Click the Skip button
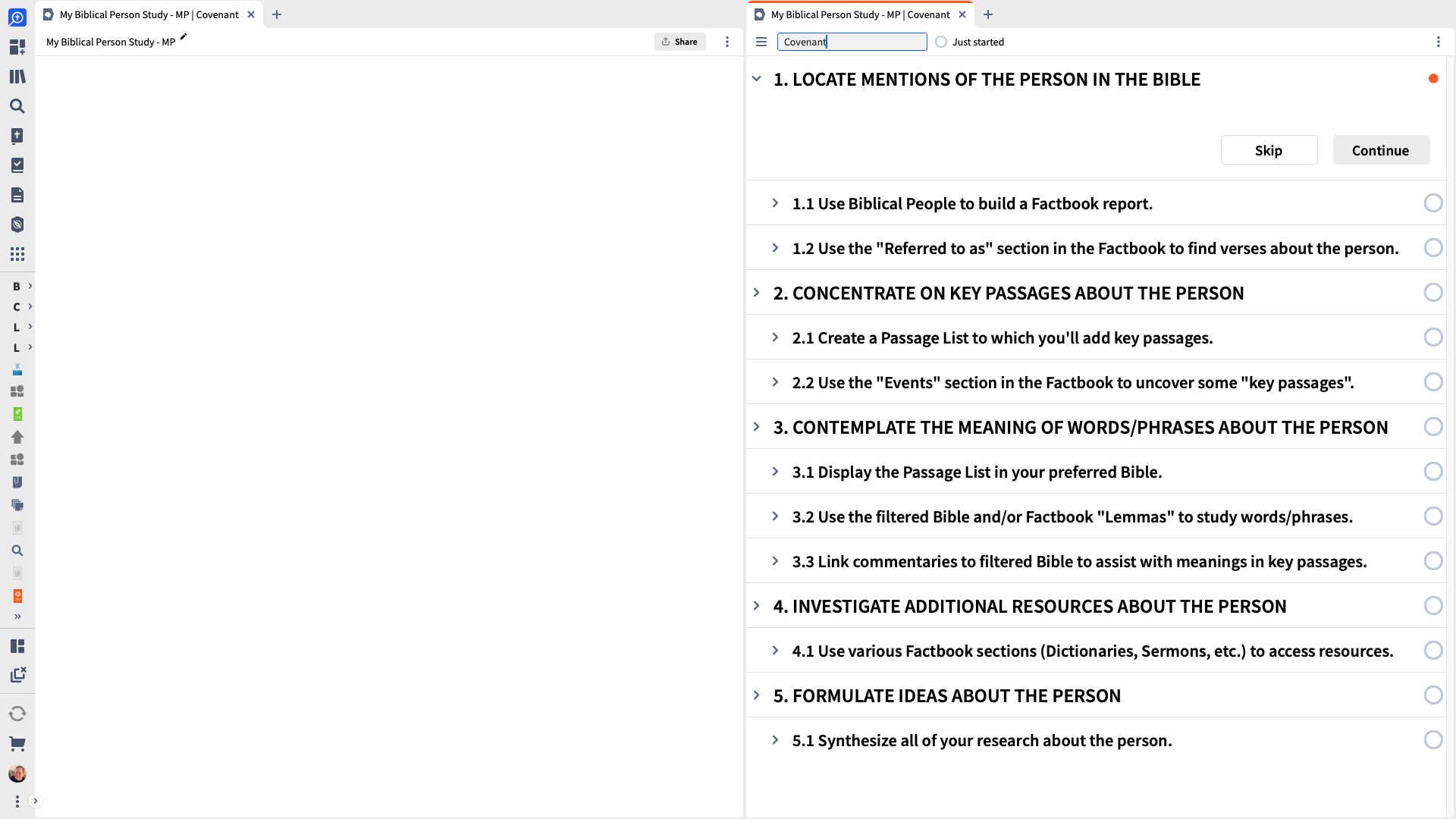The image size is (1456, 819). 1269,150
